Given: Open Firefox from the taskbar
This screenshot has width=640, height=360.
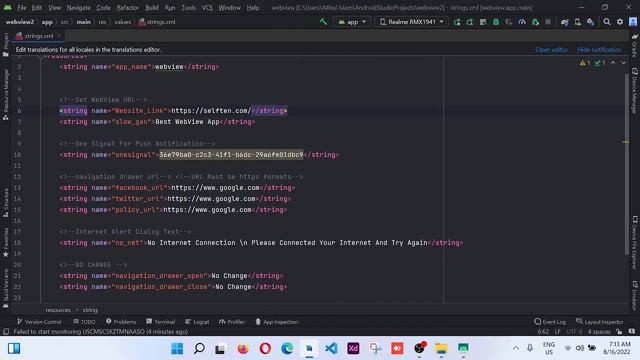Looking at the screenshot, I should (243, 349).
